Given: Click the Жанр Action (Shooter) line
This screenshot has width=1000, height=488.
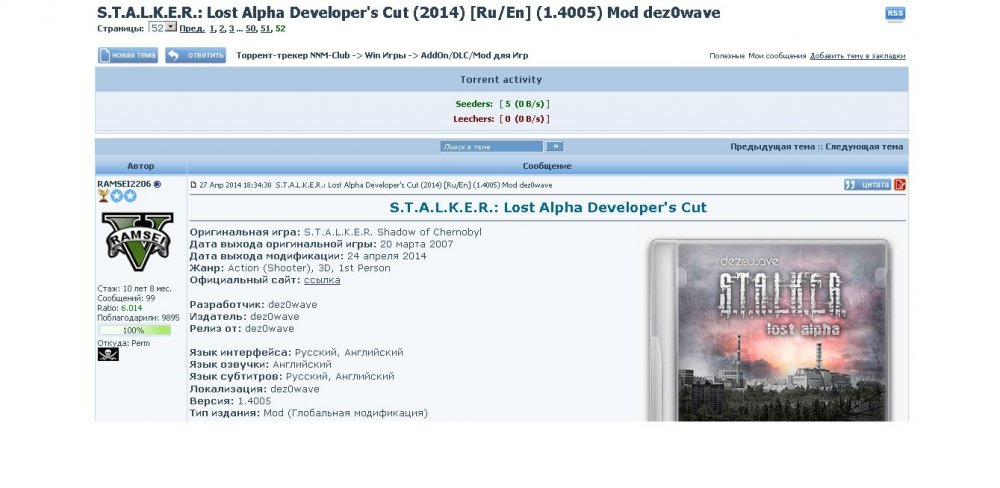Looking at the screenshot, I should (290, 268).
